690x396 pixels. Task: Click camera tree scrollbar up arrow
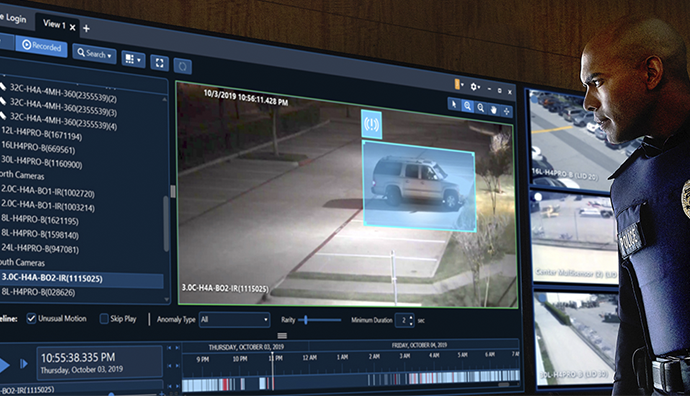pyautogui.click(x=165, y=99)
